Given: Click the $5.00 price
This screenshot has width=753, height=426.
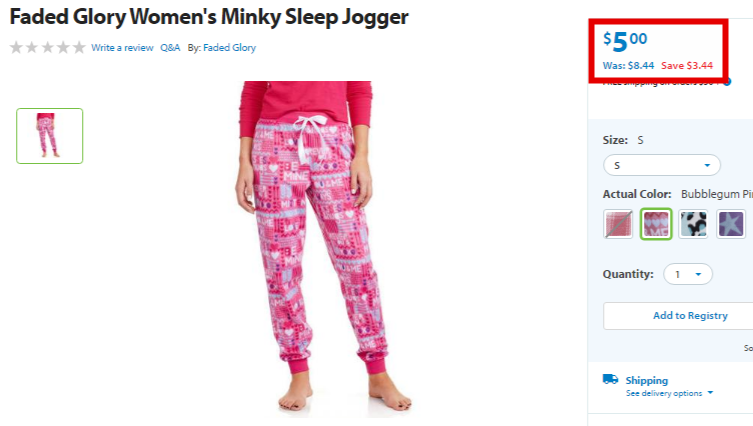Looking at the screenshot, I should pyautogui.click(x=625, y=42).
